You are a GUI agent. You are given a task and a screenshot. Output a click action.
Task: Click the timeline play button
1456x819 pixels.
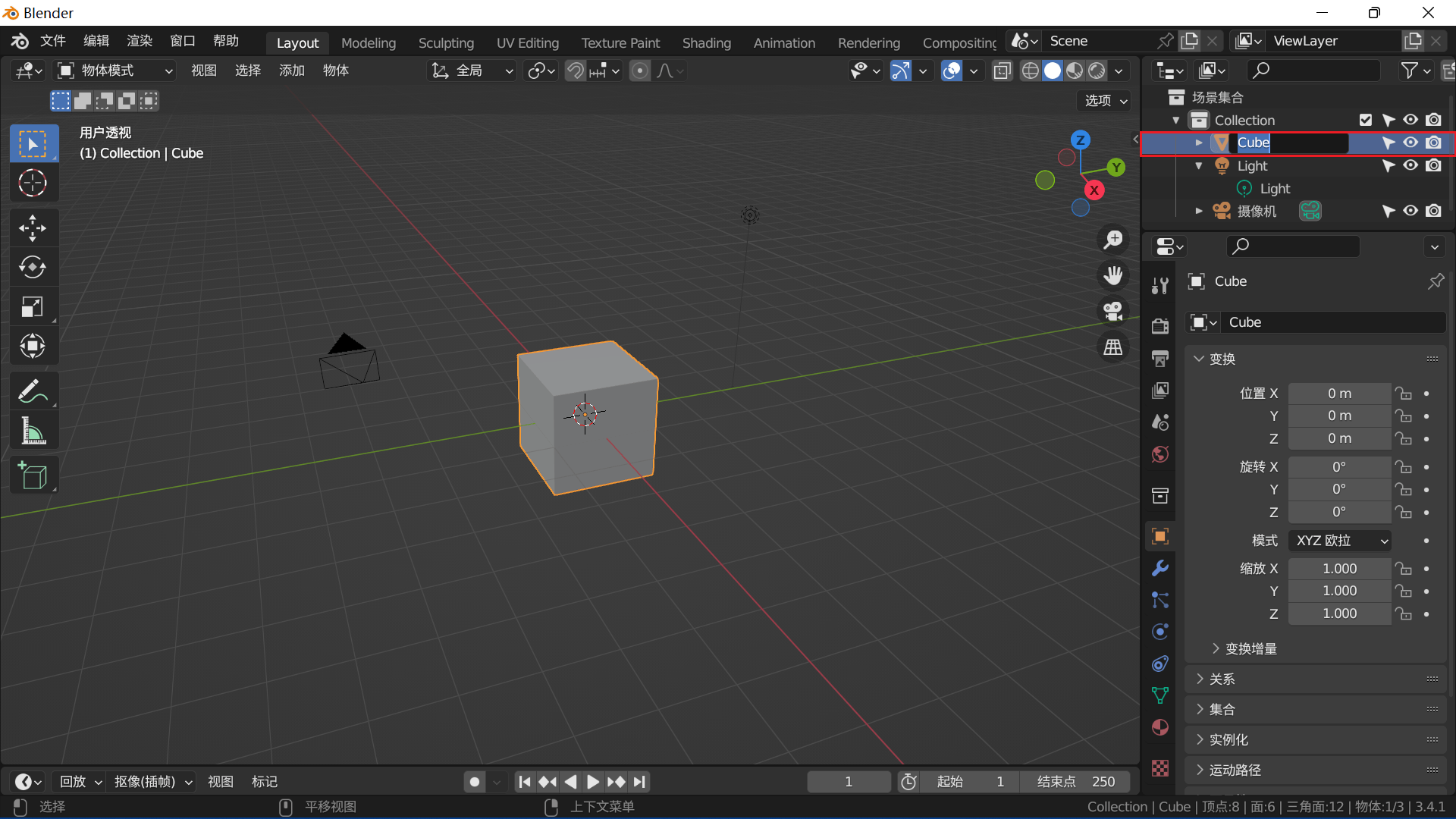click(x=593, y=782)
